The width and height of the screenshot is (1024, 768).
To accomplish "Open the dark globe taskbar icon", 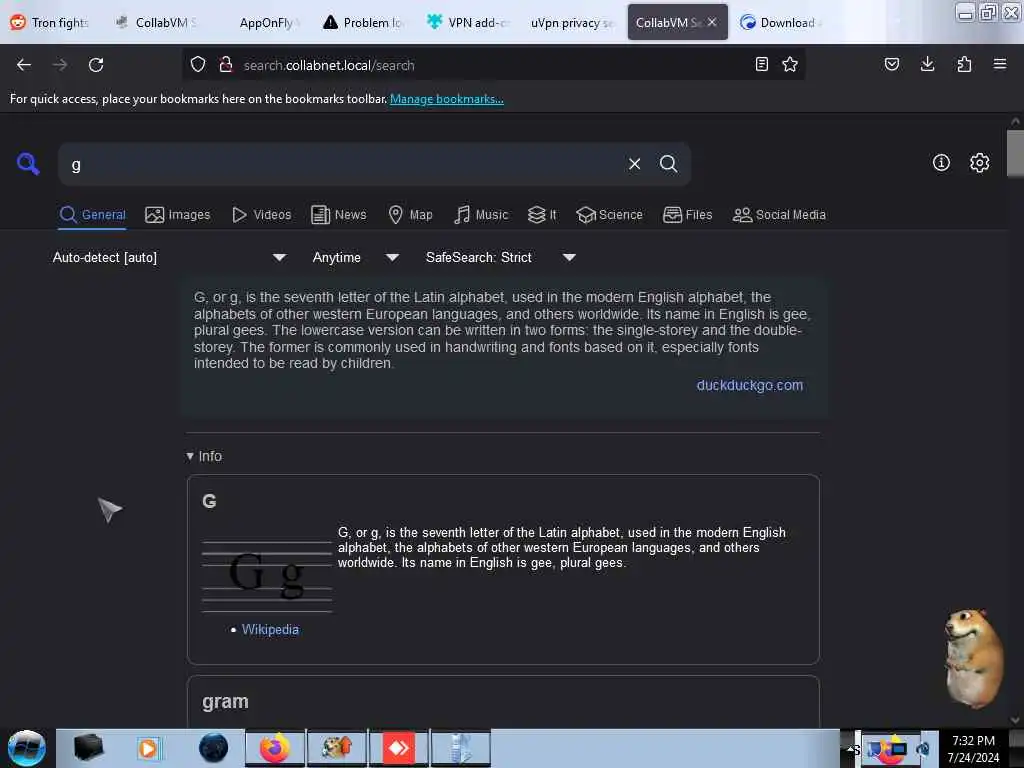I will click(x=214, y=748).
